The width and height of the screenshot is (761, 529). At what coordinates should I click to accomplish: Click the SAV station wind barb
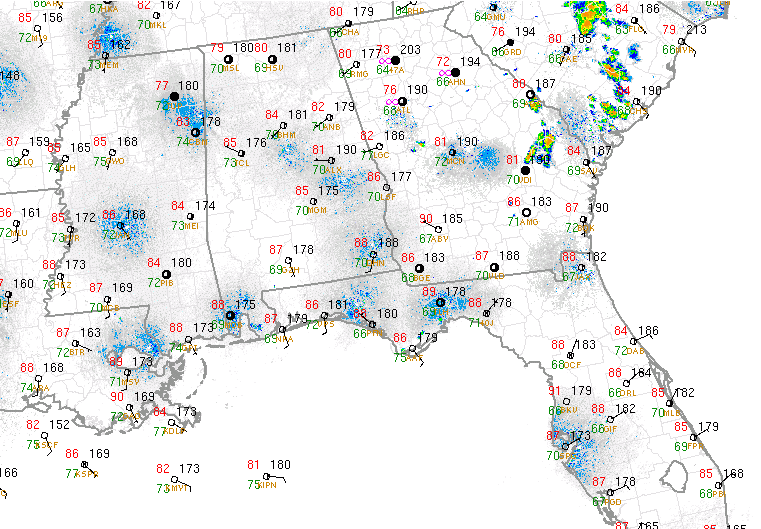coord(590,160)
